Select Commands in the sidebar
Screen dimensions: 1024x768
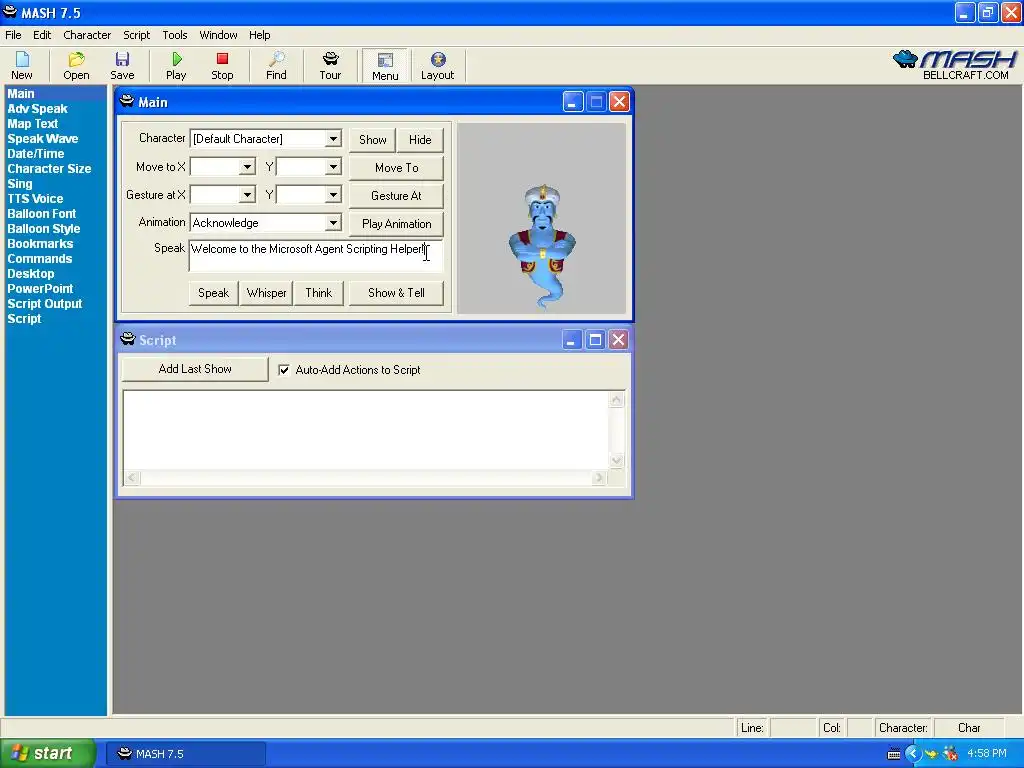pyautogui.click(x=39, y=259)
